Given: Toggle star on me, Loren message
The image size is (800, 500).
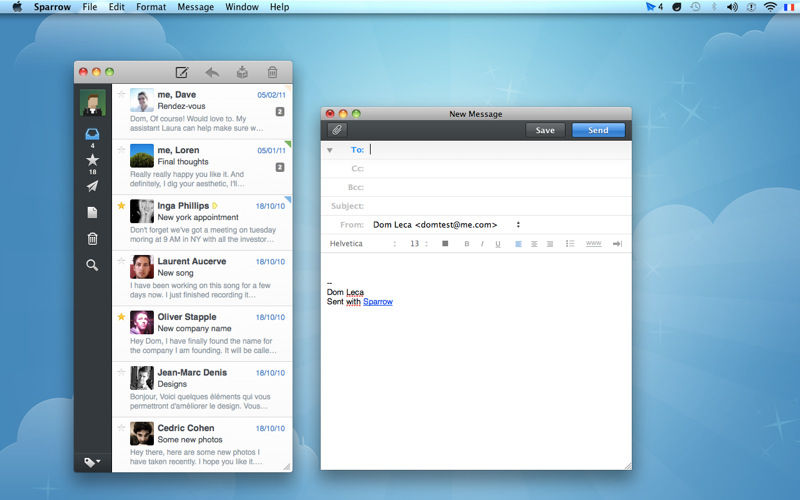Looking at the screenshot, I should (x=121, y=149).
